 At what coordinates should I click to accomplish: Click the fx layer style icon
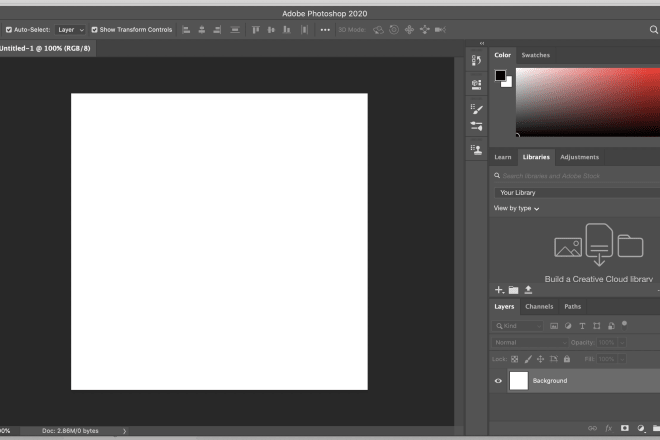coord(609,428)
